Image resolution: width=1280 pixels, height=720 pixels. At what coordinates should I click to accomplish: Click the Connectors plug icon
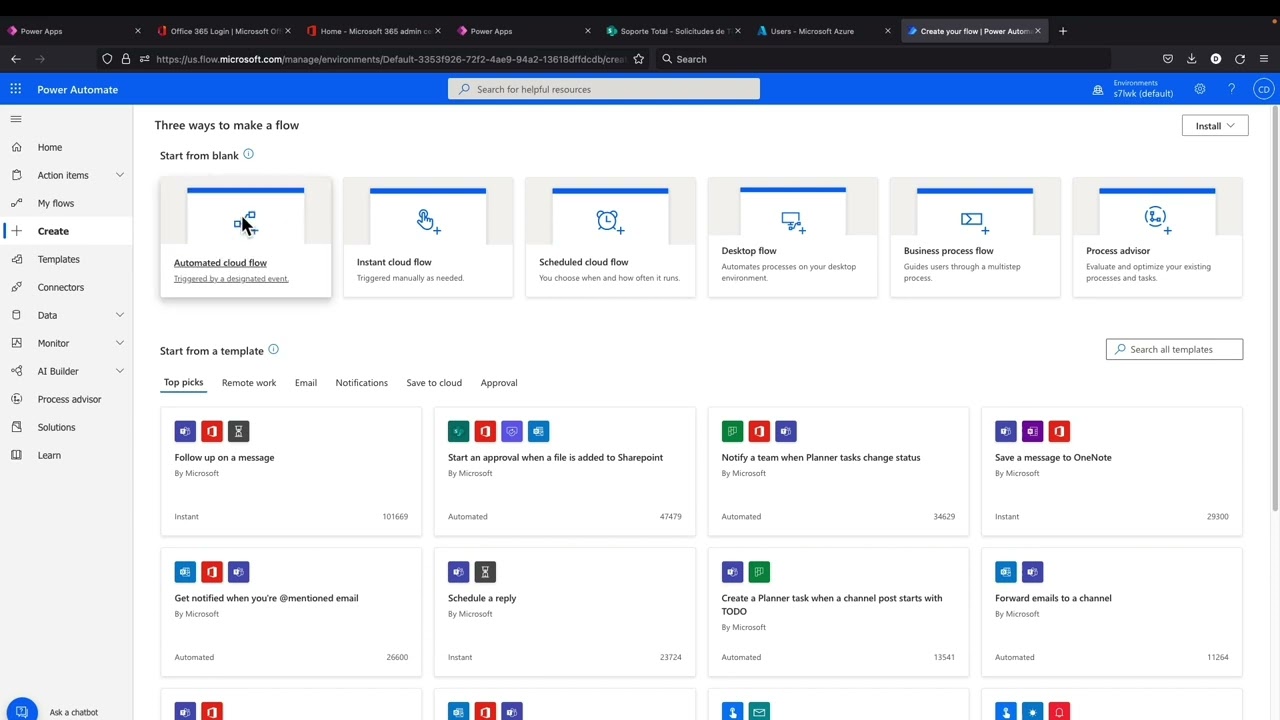click(x=16, y=287)
